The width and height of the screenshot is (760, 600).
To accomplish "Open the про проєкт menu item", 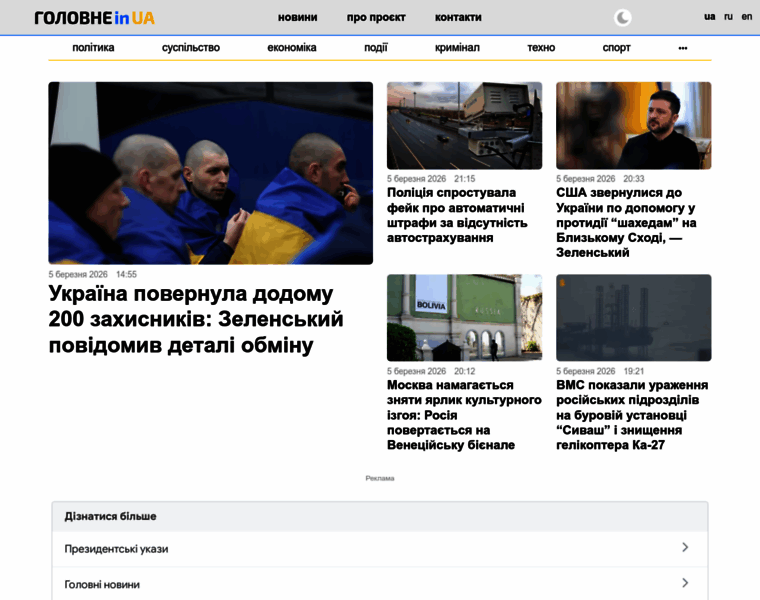I will click(x=370, y=17).
